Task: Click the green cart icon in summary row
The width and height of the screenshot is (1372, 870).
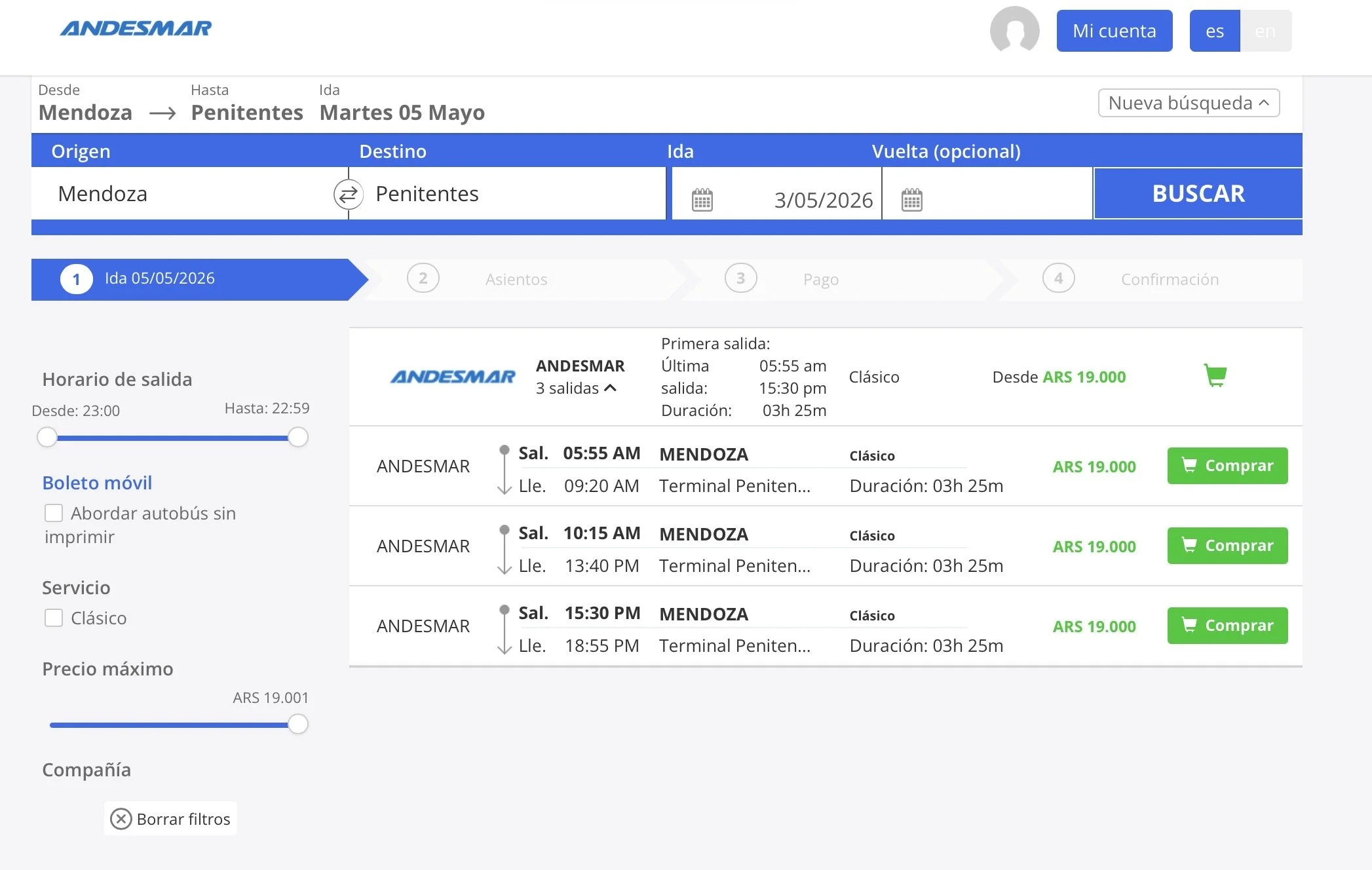Action: tap(1215, 375)
